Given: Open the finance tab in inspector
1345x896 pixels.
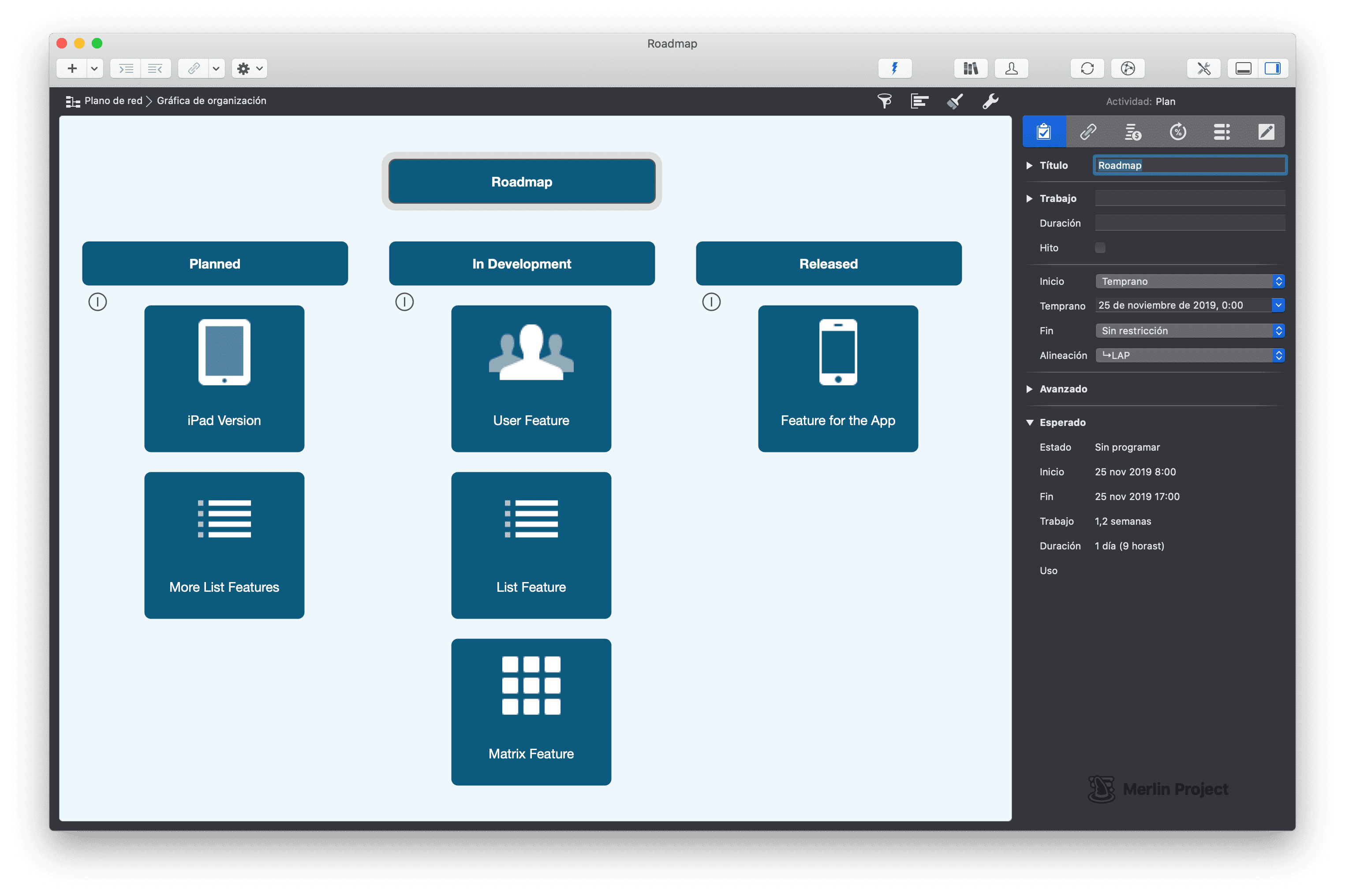Looking at the screenshot, I should pos(1132,132).
